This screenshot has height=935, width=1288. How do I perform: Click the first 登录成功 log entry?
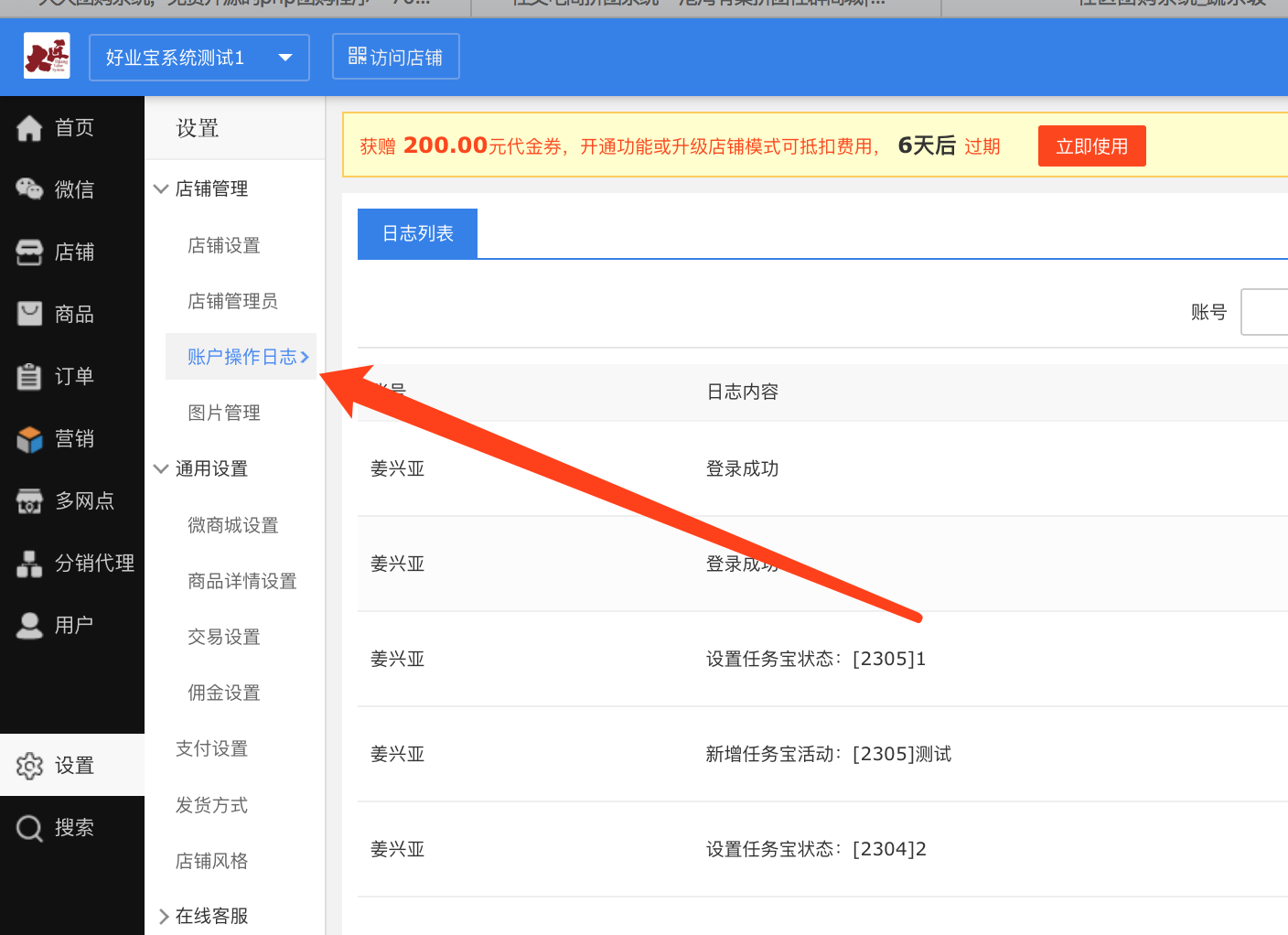[x=742, y=468]
